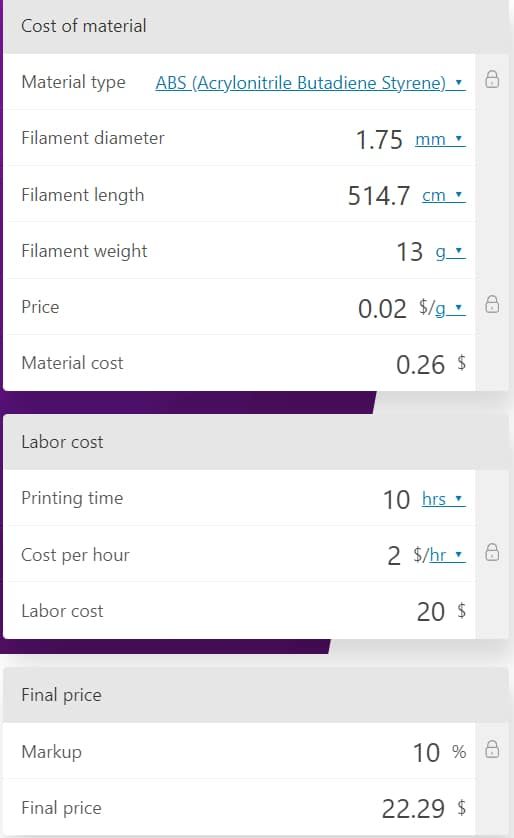Change the printing time unit from hrs
The width and height of the screenshot is (514, 838).
443,499
